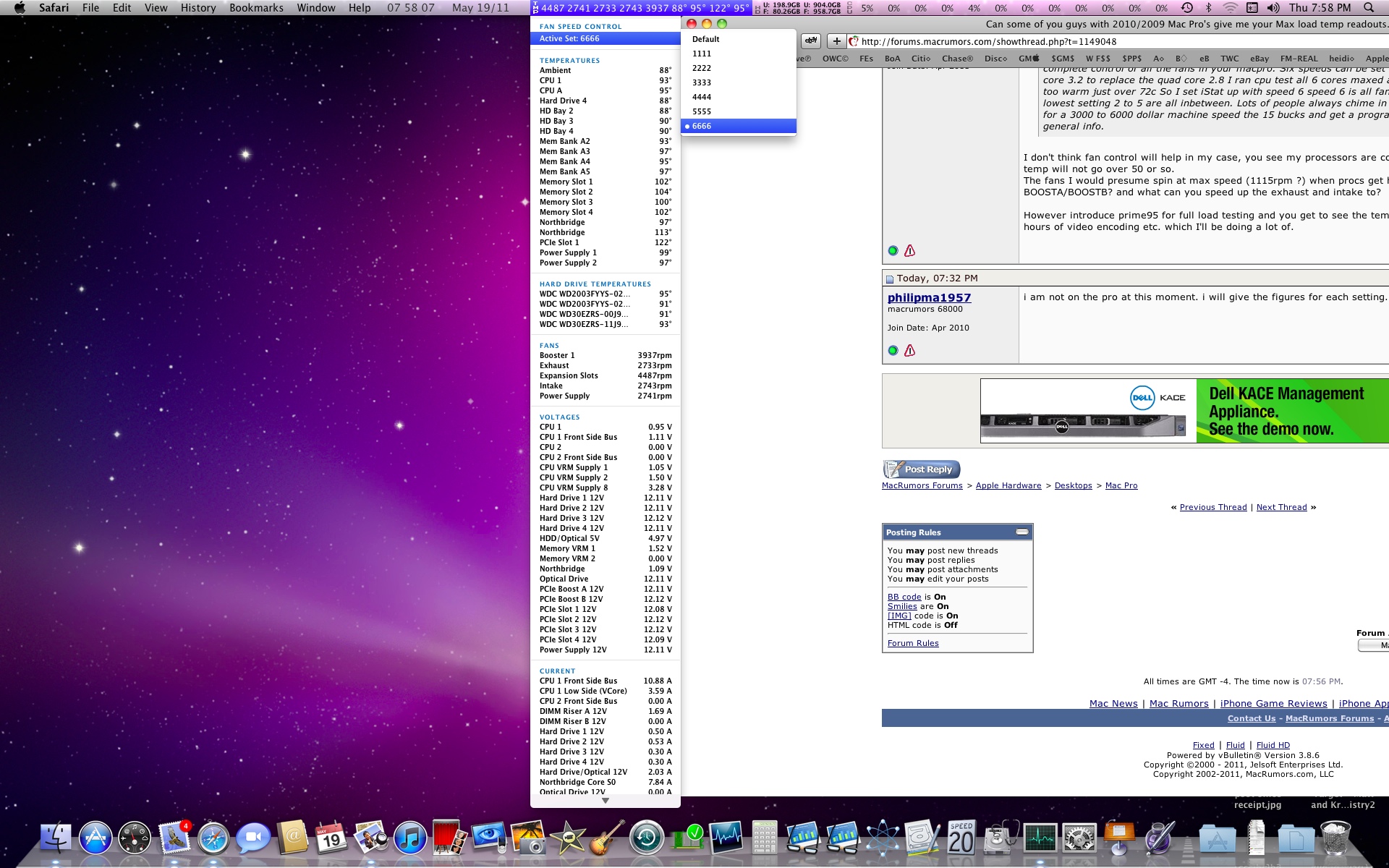Click the Time Machine menu bar icon
Image resolution: width=1389 pixels, height=868 pixels.
1187,8
